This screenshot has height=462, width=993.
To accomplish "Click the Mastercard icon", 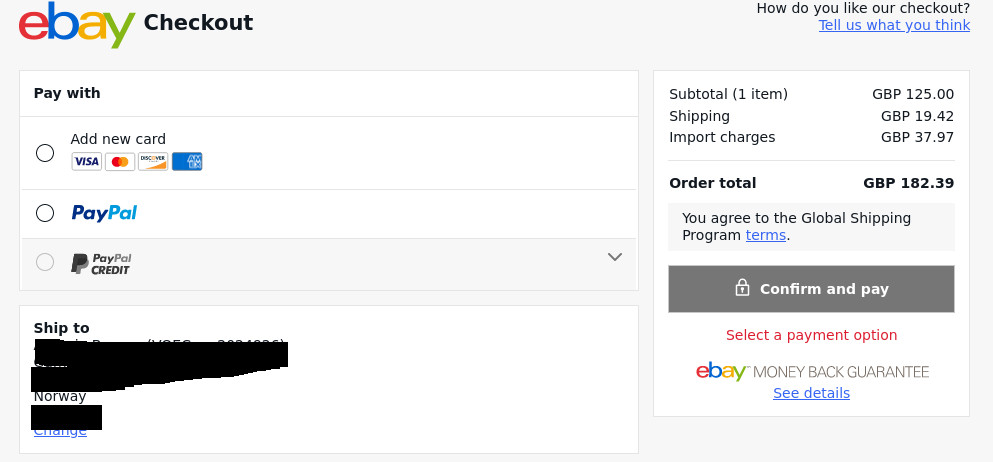I will (120, 162).
